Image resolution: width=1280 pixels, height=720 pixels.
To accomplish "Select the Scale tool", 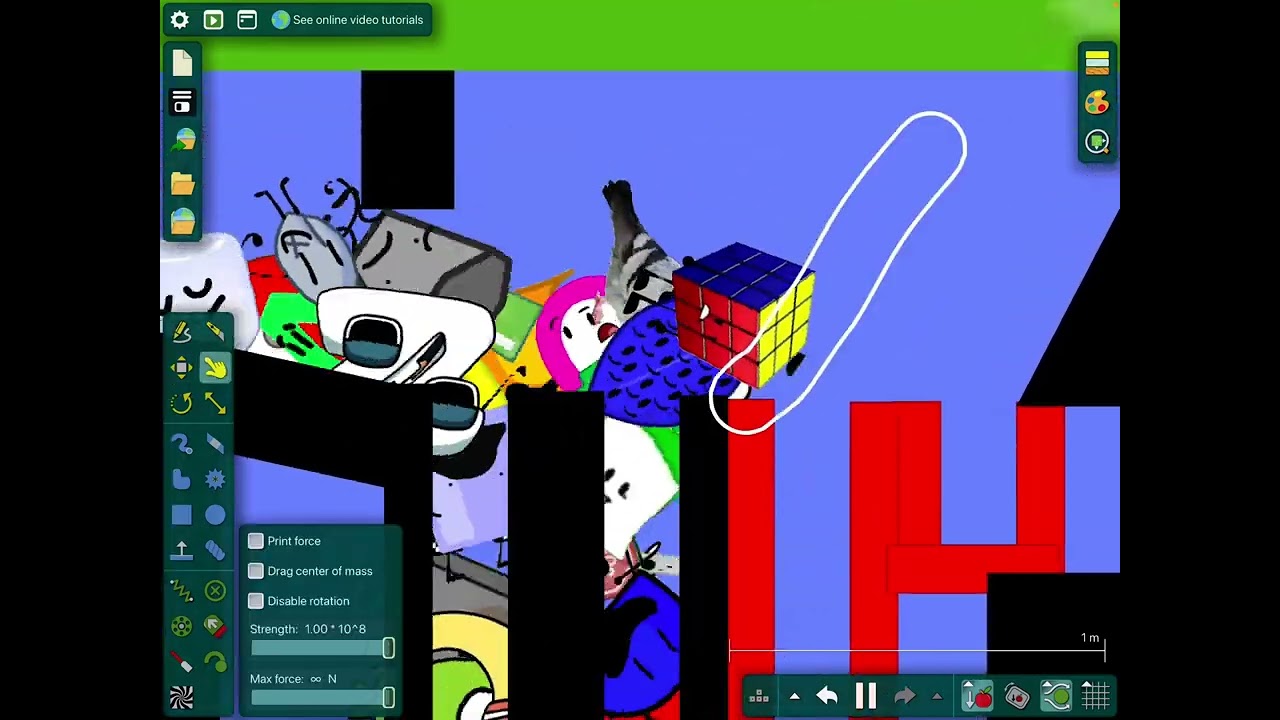I will pyautogui.click(x=215, y=403).
